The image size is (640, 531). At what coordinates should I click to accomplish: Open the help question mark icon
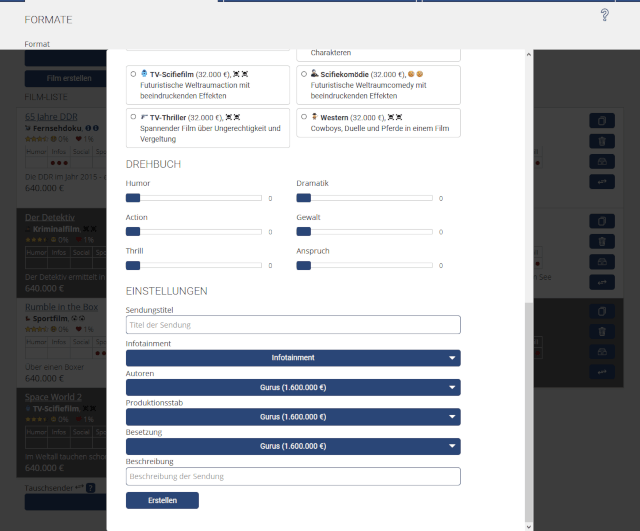pos(604,15)
